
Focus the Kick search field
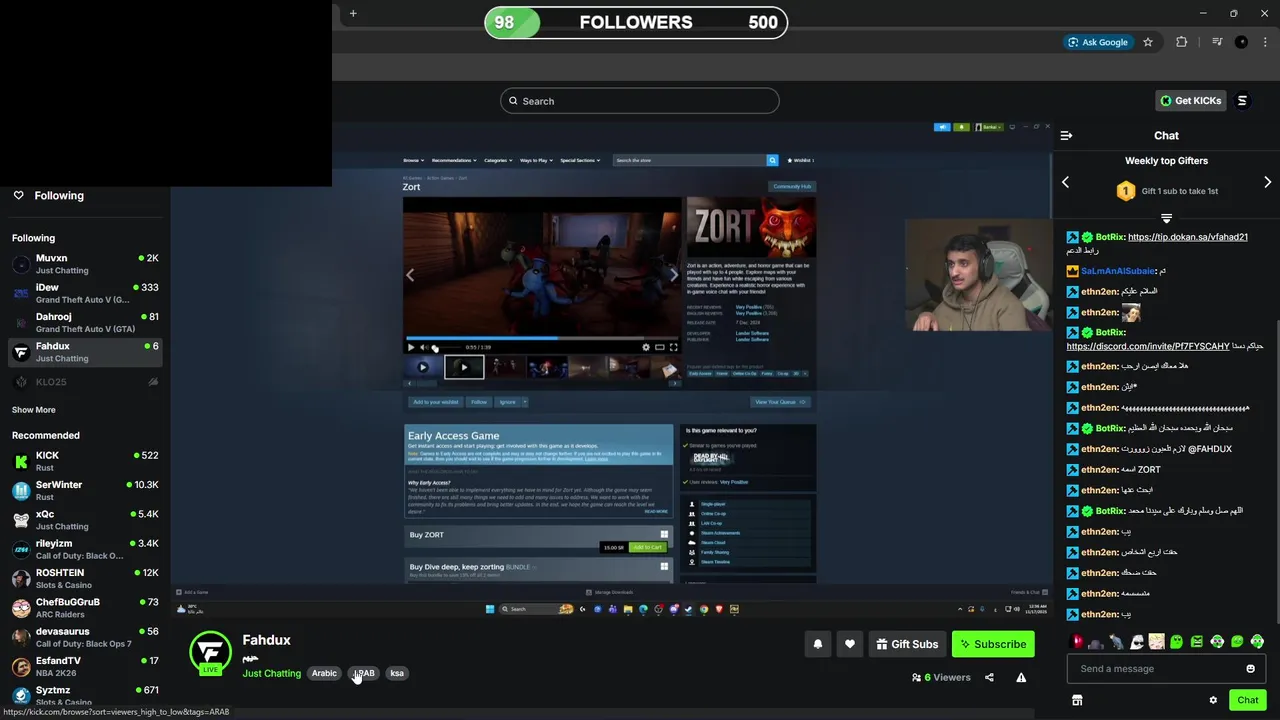tap(640, 101)
